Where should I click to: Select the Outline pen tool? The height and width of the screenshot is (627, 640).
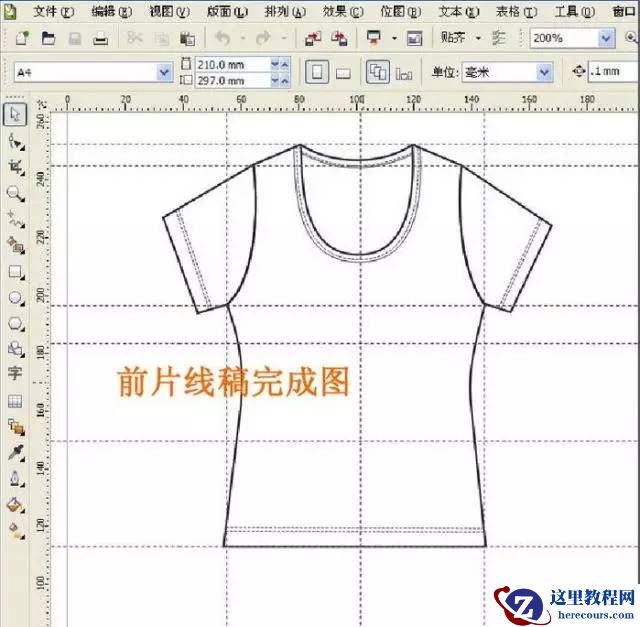pos(16,478)
